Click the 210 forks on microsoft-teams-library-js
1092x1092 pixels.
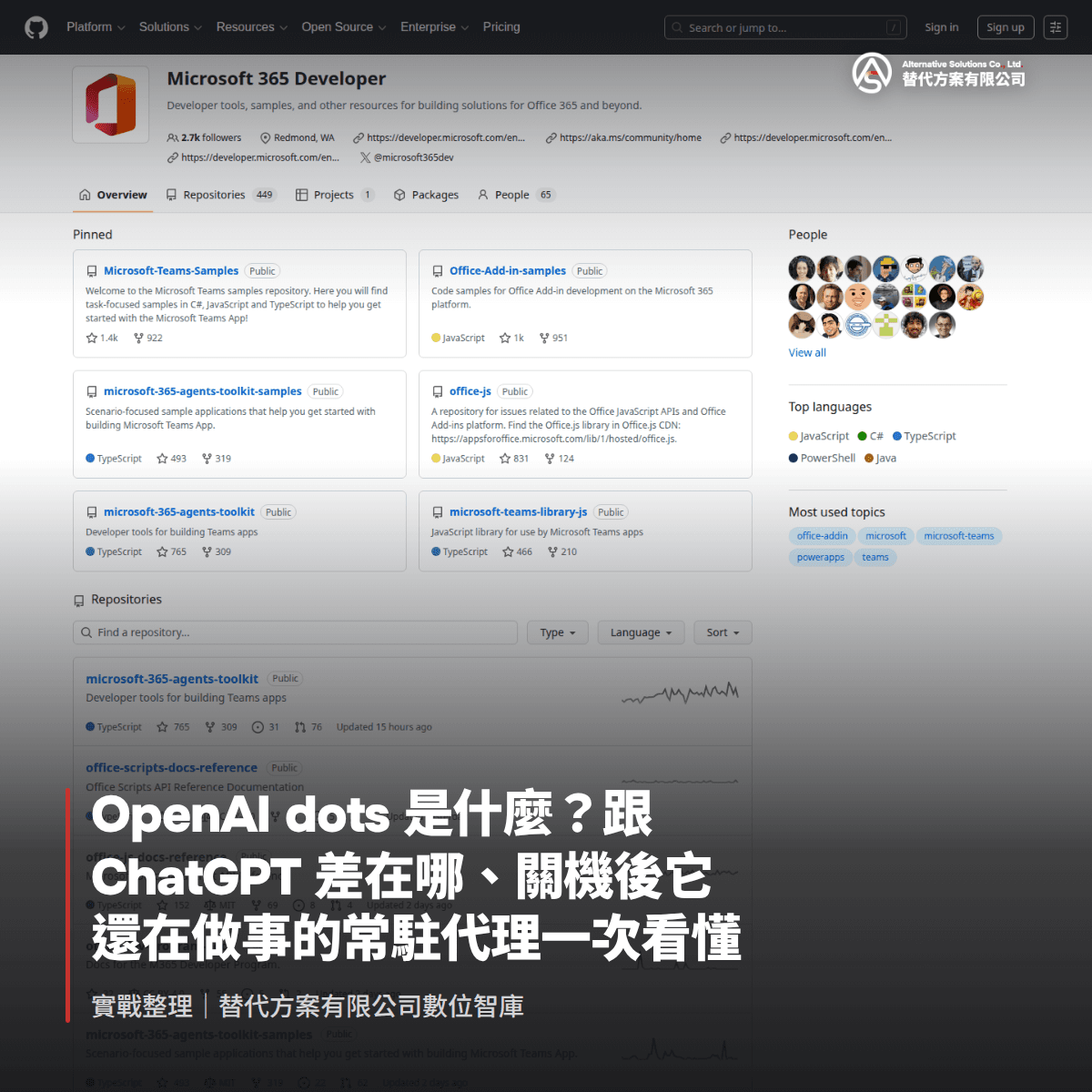pos(562,551)
